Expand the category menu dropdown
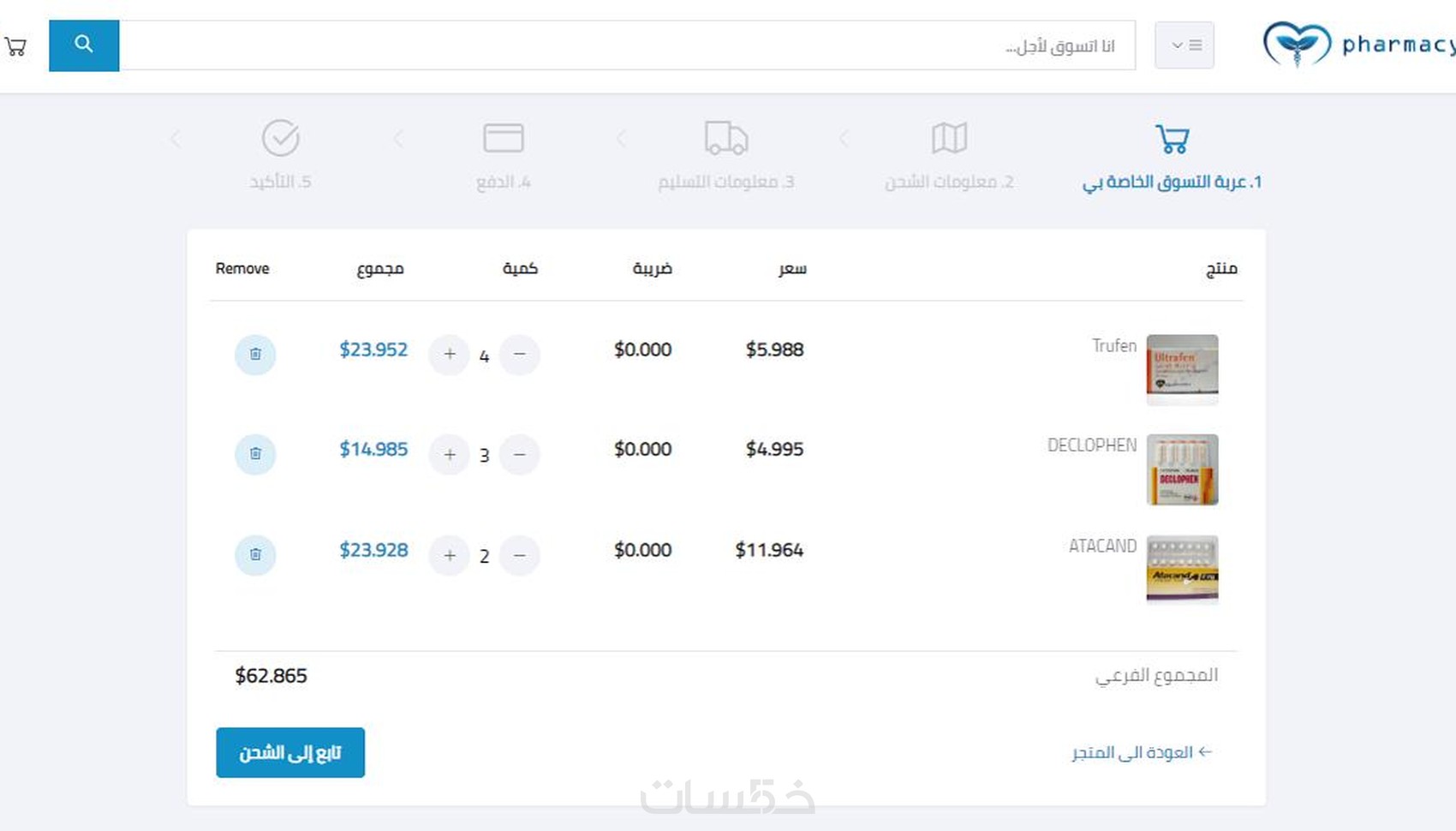The height and width of the screenshot is (831, 1456). click(1184, 45)
